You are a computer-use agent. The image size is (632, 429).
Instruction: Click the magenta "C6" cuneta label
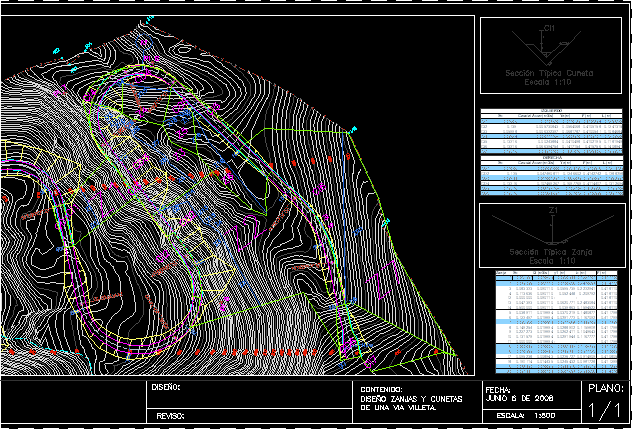[319, 189]
